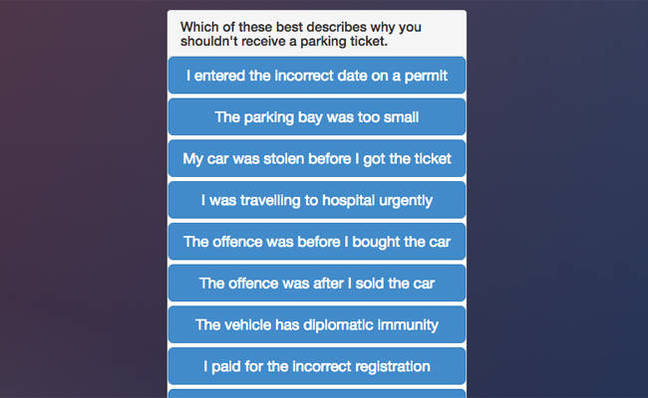Choose "The parking bay was too small" option
648x398 pixels.
click(317, 117)
